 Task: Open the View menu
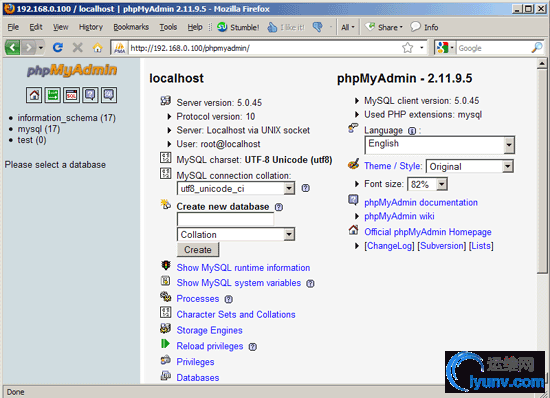coord(61,27)
